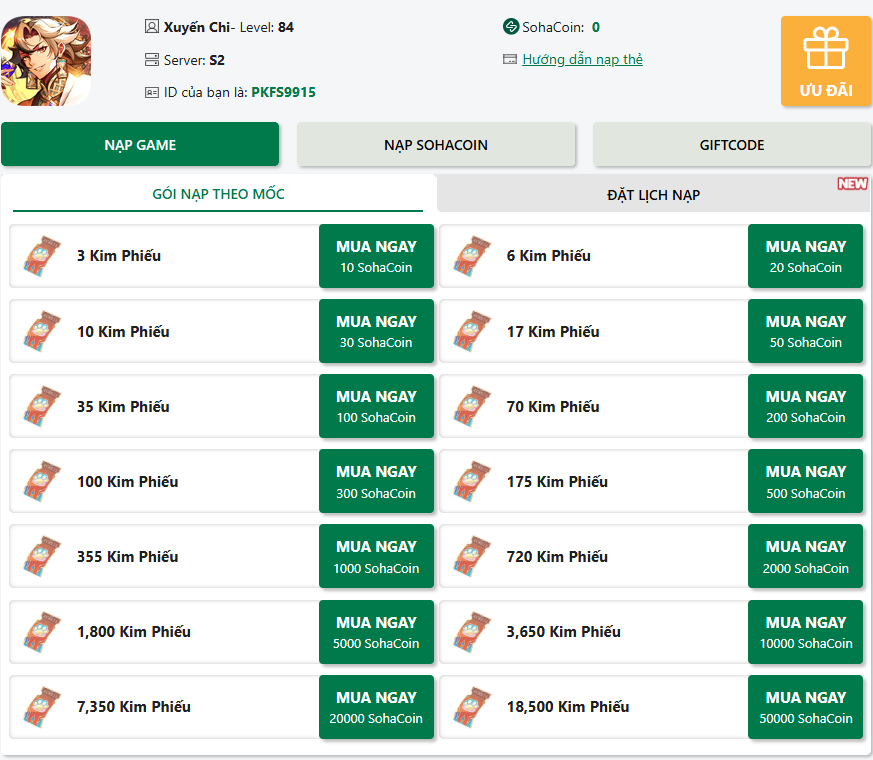Click the 18,500 Kim Phiếu ticket icon
Screen dimensions: 873x760
pyautogui.click(x=472, y=707)
